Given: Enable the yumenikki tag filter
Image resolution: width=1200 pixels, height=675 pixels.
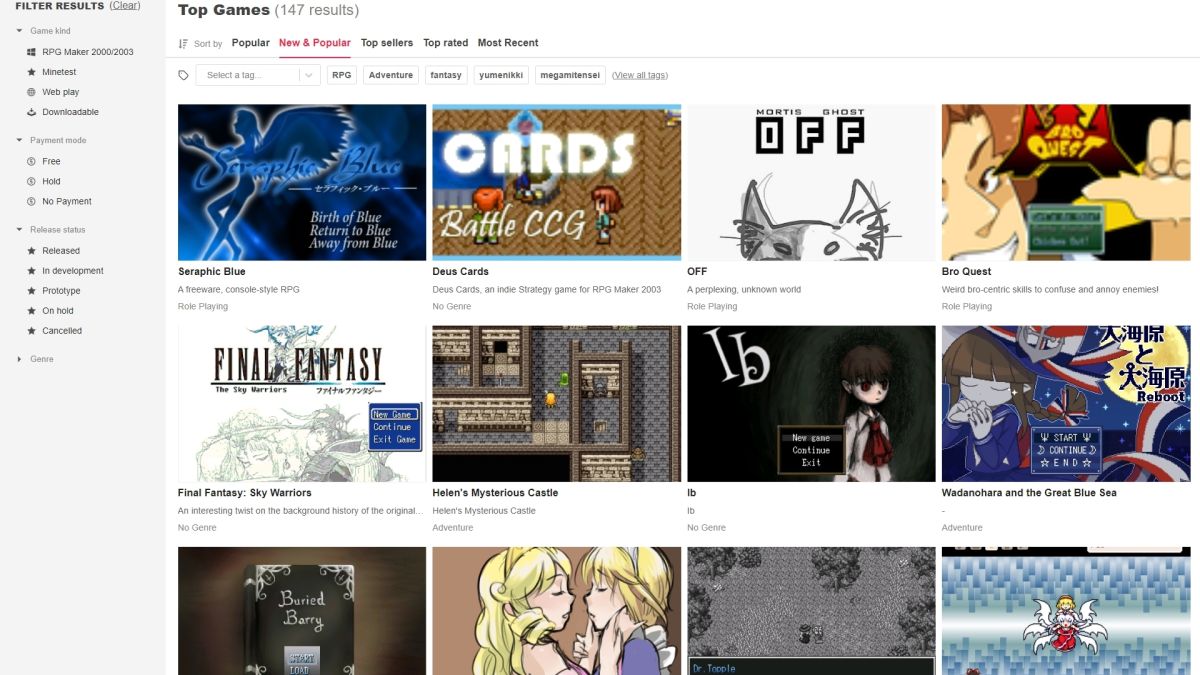Looking at the screenshot, I should pyautogui.click(x=501, y=75).
